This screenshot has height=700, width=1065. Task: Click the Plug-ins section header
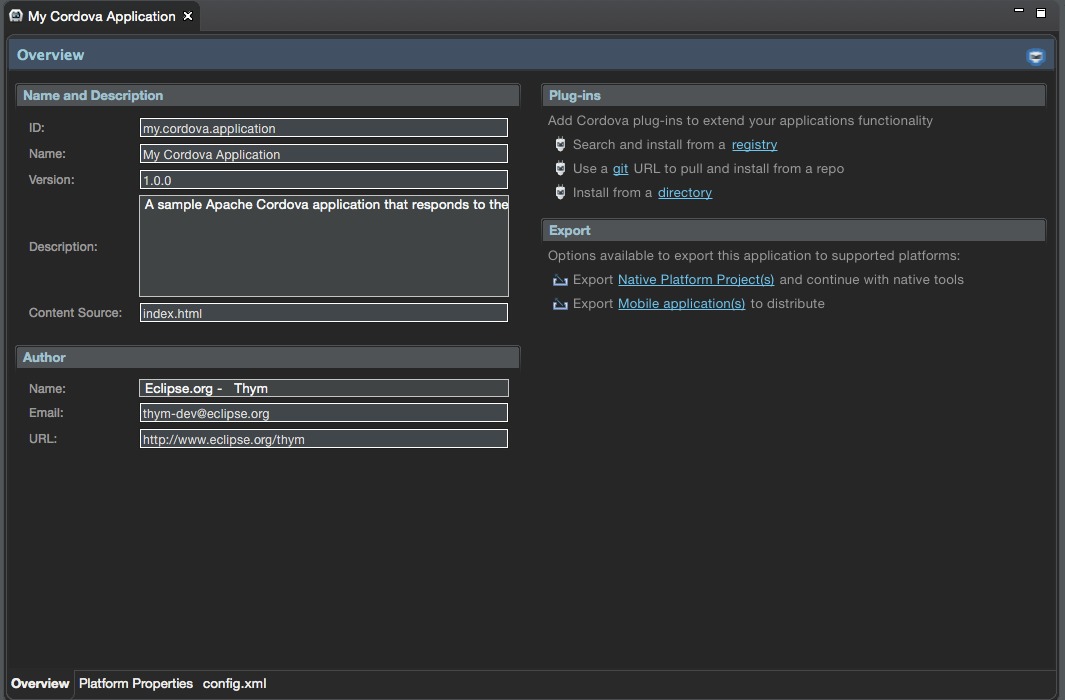pyautogui.click(x=793, y=95)
